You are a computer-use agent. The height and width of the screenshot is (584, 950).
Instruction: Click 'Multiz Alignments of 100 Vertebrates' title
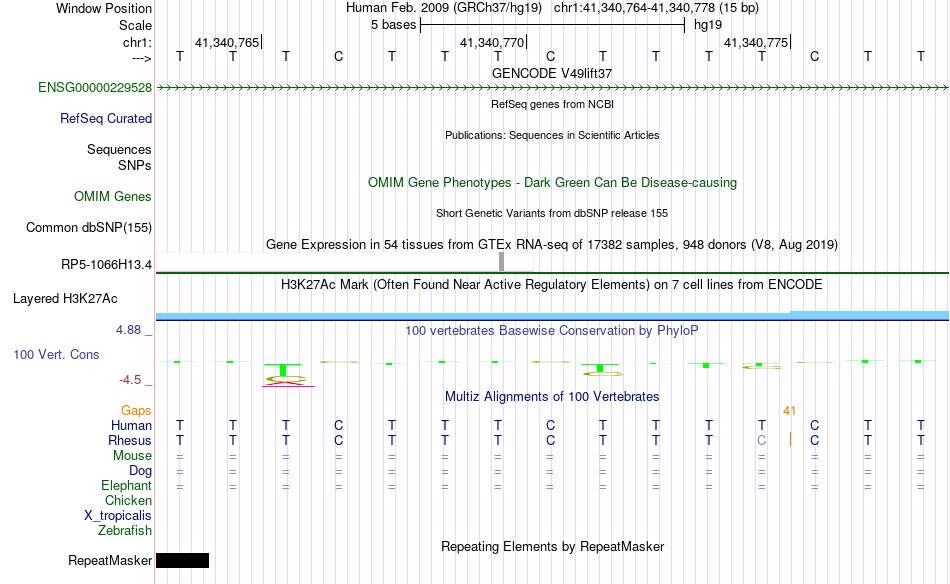click(552, 396)
